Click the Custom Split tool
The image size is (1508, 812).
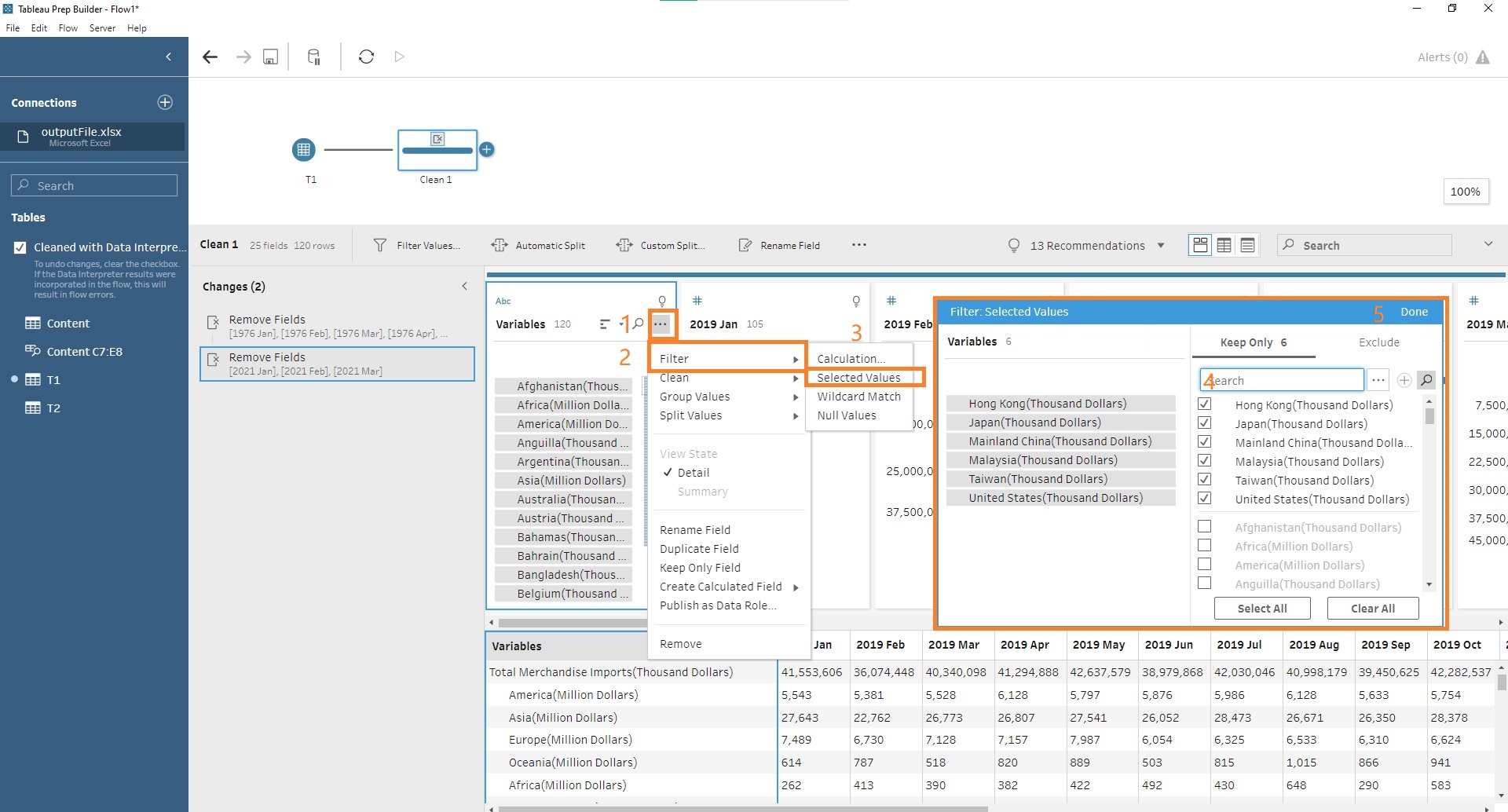point(661,245)
